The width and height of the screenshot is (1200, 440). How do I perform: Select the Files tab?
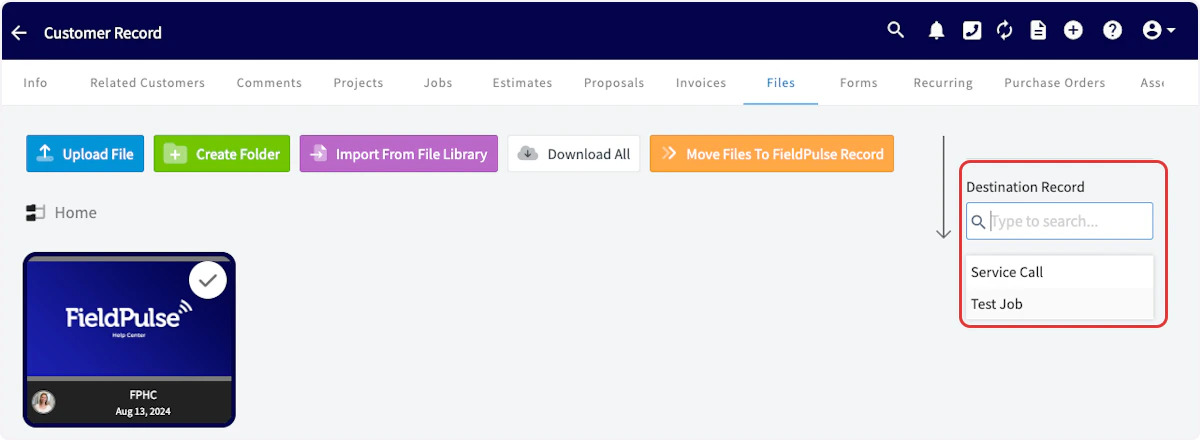tap(781, 83)
